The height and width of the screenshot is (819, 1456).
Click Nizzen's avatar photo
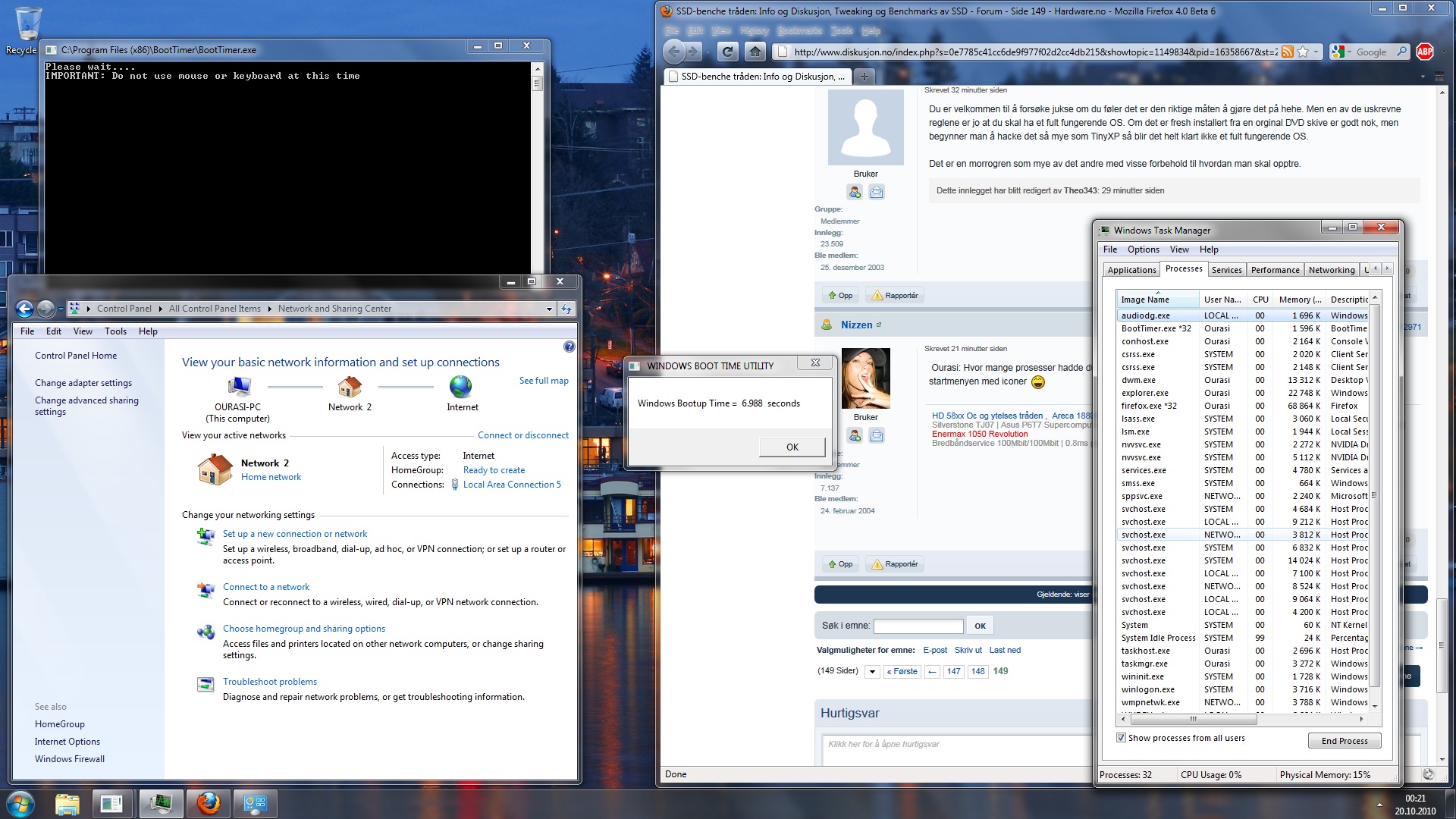click(865, 378)
